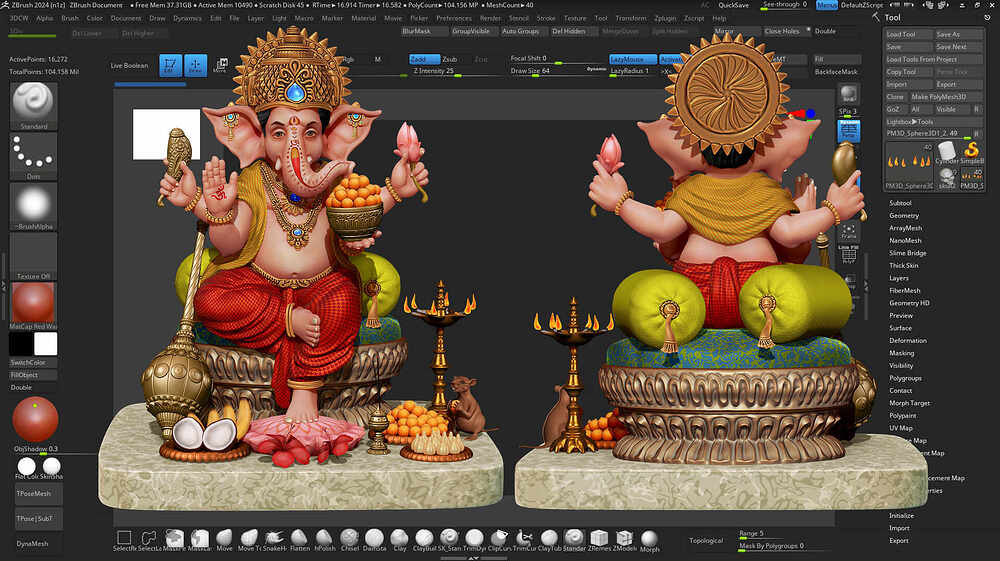Screen dimensions: 1000x561
Task: Click the BPR render icon above SPix
Action: (x=848, y=94)
